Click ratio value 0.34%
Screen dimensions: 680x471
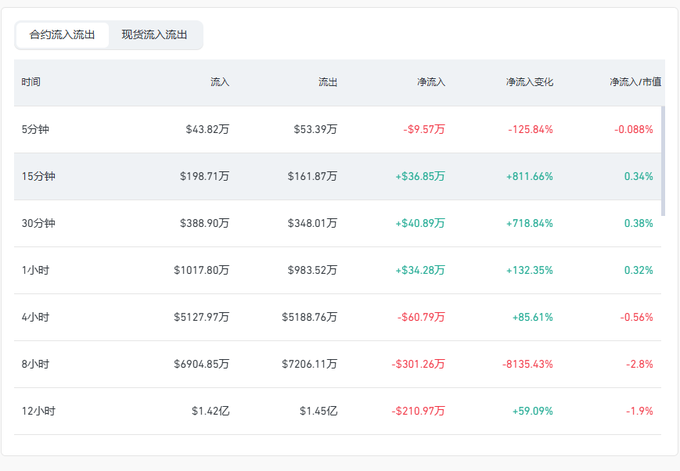coord(638,176)
